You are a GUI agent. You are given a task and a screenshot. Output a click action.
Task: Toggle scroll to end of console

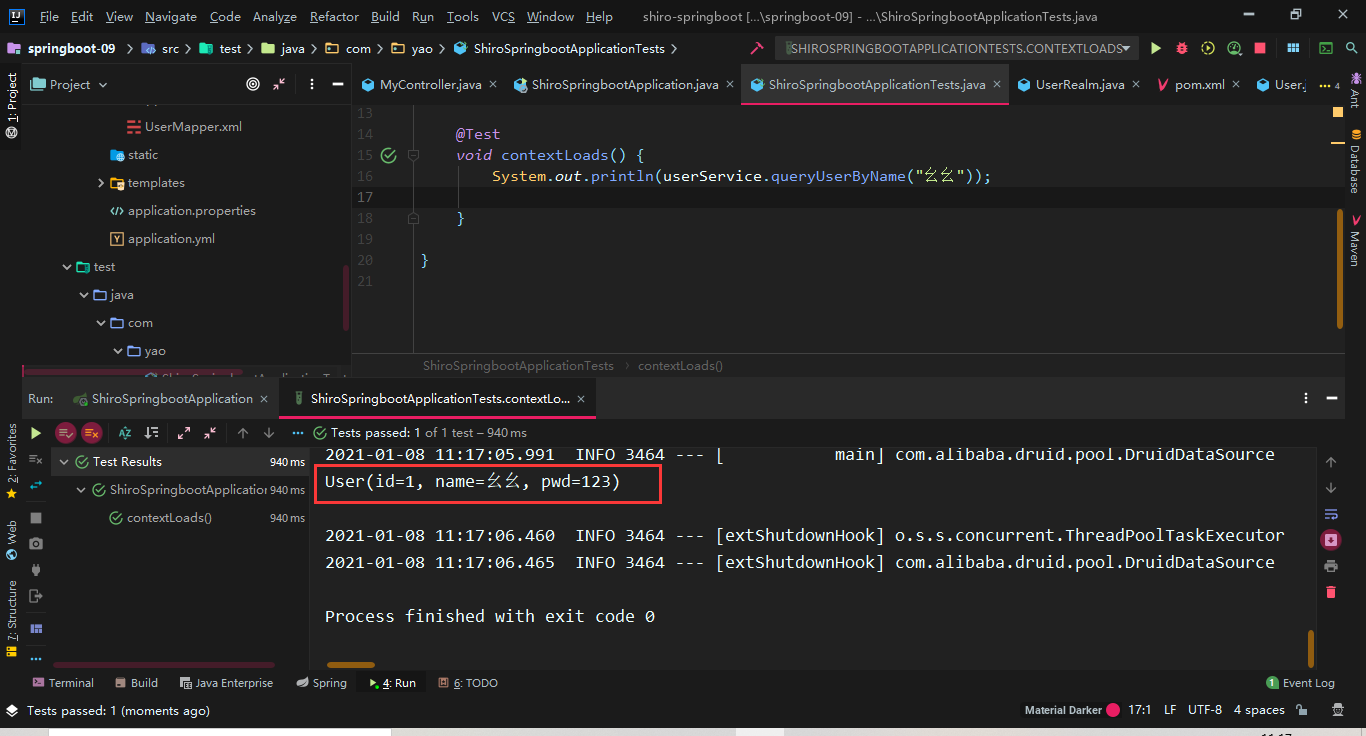click(x=1330, y=540)
